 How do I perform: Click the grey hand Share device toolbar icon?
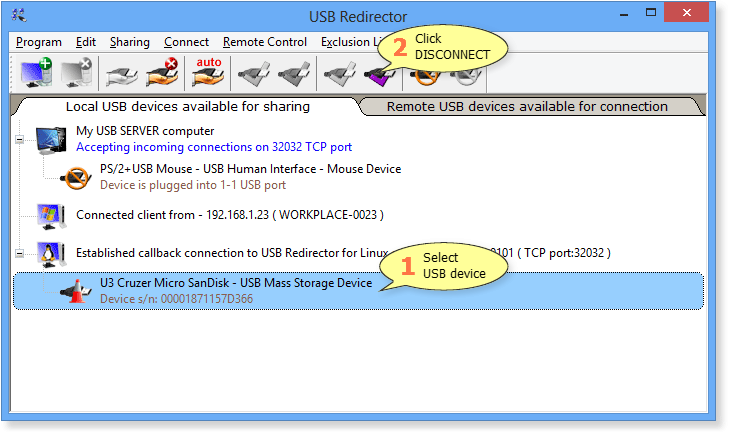click(x=121, y=75)
